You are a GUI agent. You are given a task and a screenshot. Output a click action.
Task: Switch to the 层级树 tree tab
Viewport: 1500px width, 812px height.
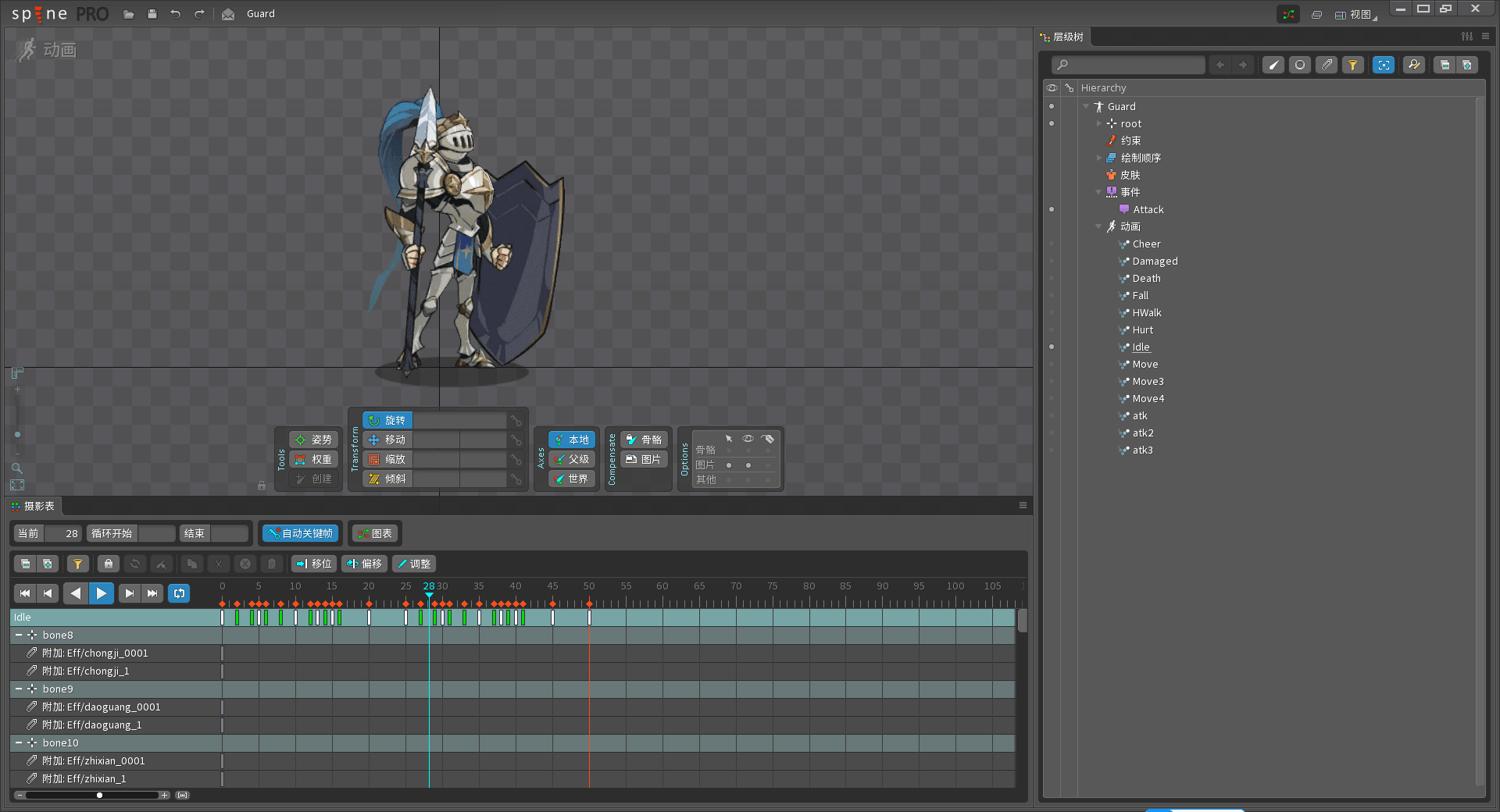coord(1062,37)
